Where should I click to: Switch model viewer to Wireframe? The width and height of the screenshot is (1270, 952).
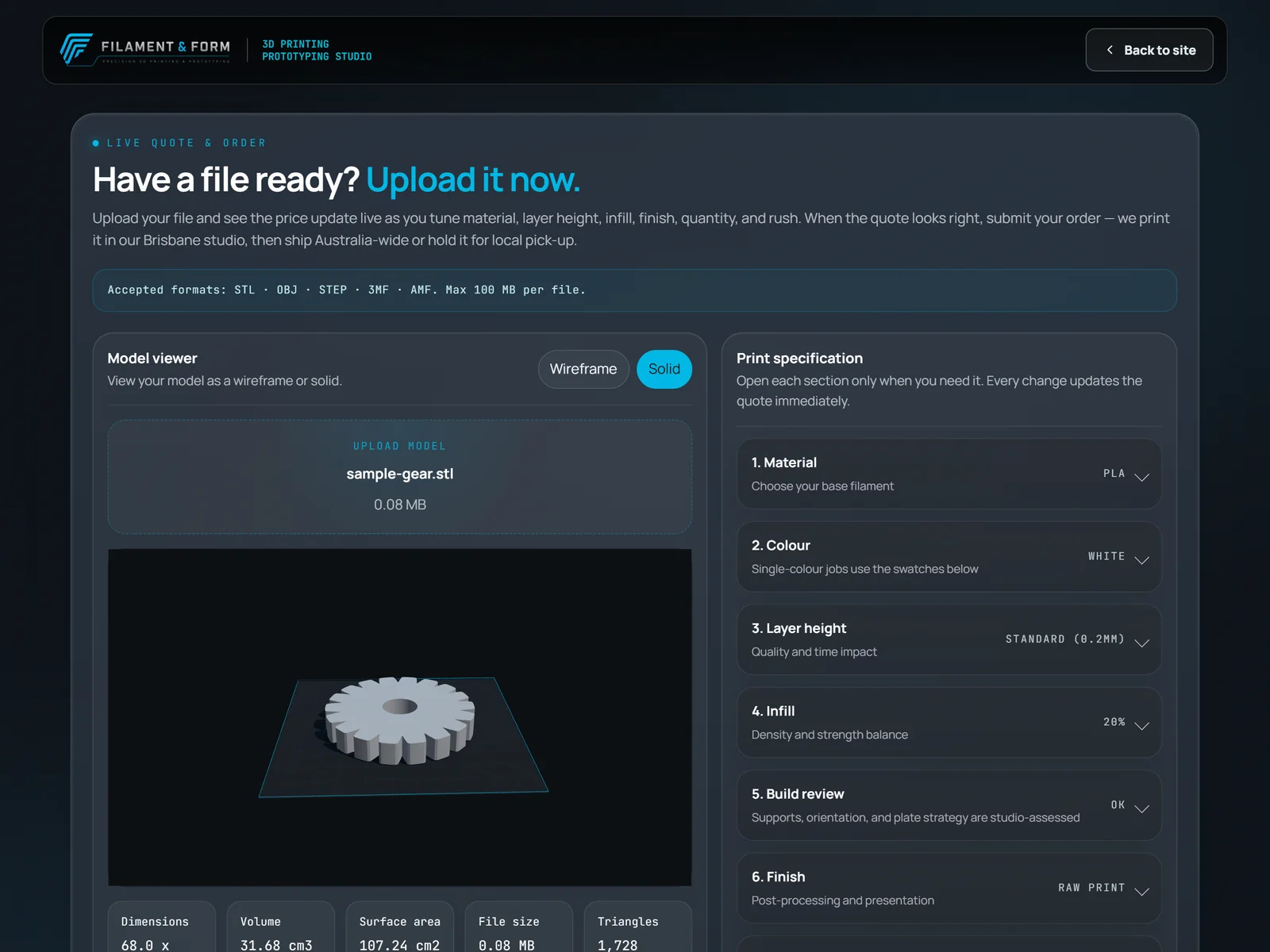pos(583,369)
